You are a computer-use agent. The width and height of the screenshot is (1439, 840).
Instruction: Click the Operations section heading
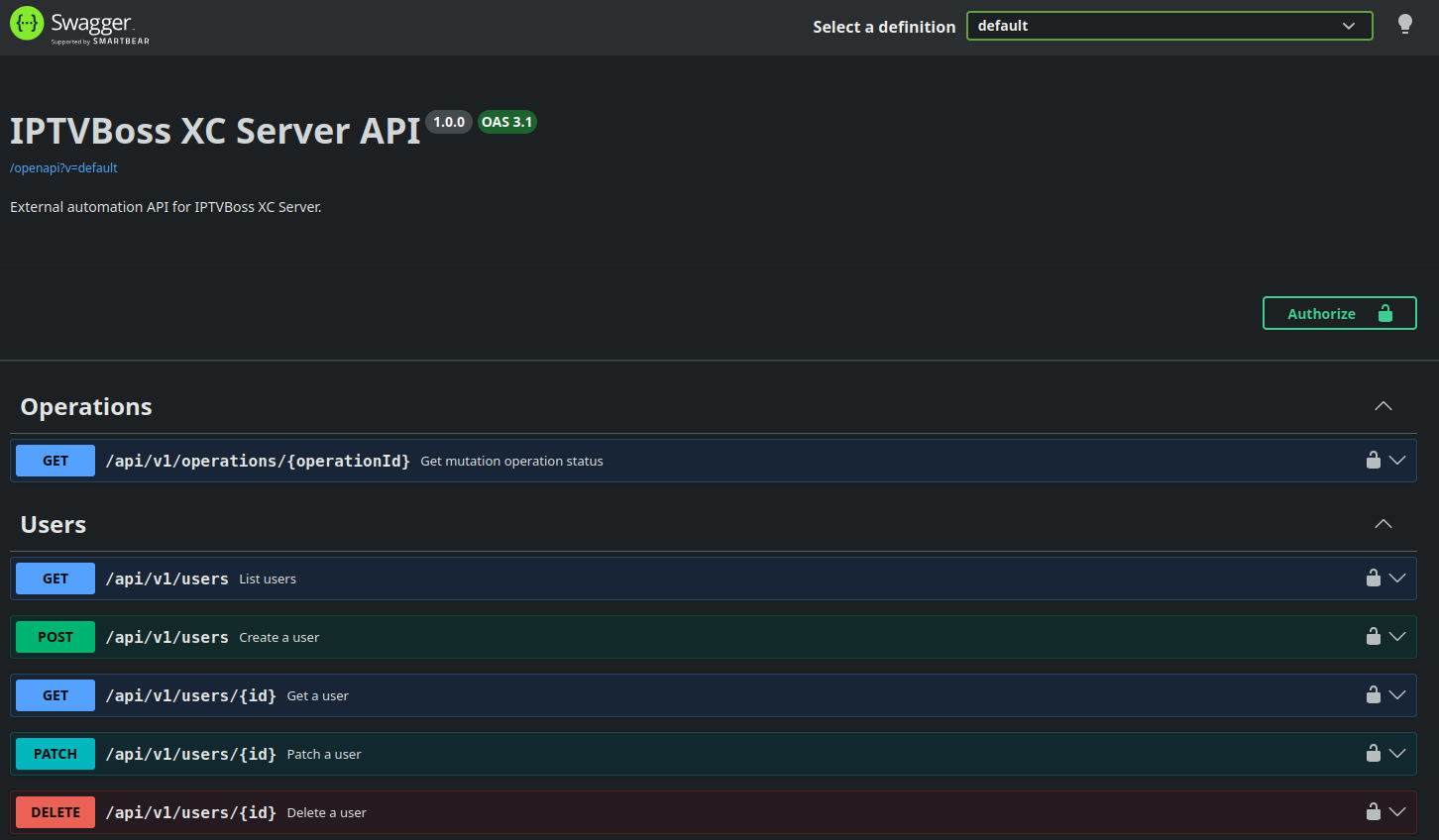coord(86,407)
